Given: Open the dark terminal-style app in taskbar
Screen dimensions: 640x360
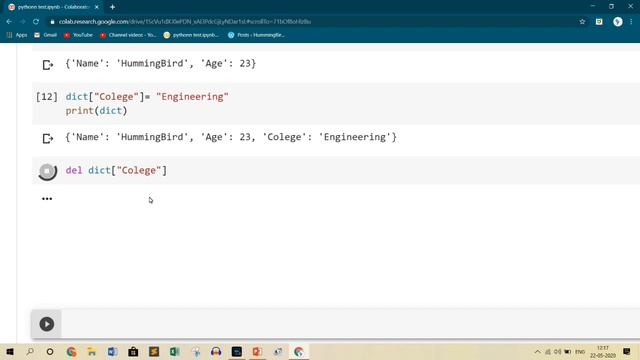Looking at the screenshot, I should (237, 351).
